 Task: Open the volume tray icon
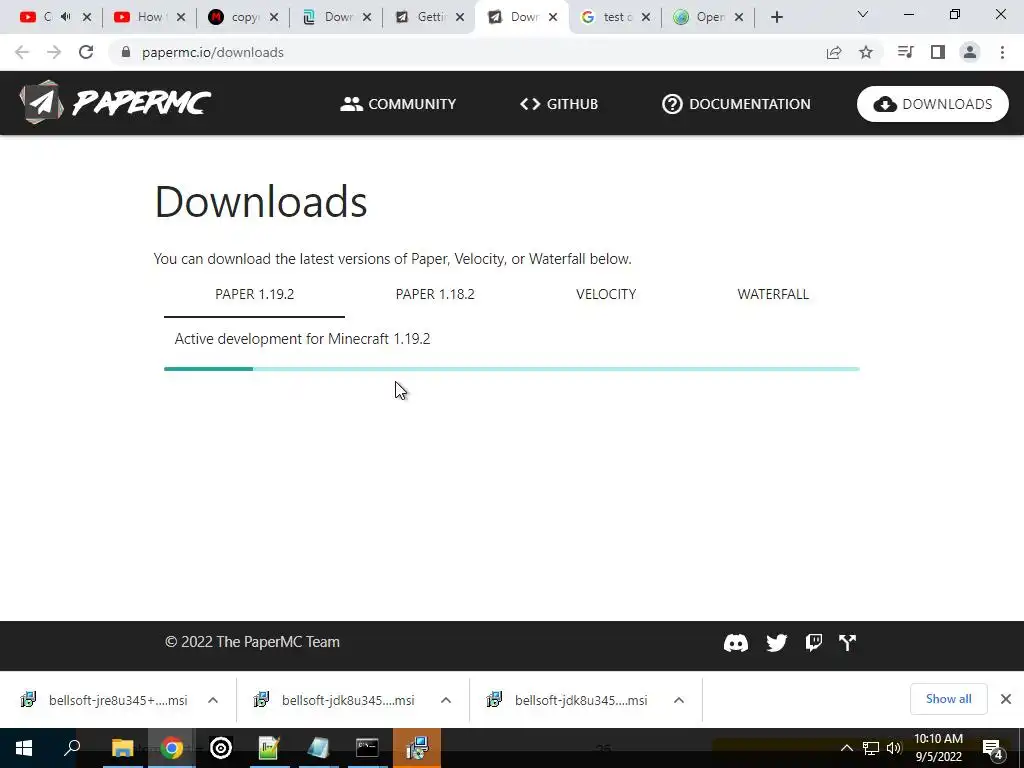pos(894,748)
